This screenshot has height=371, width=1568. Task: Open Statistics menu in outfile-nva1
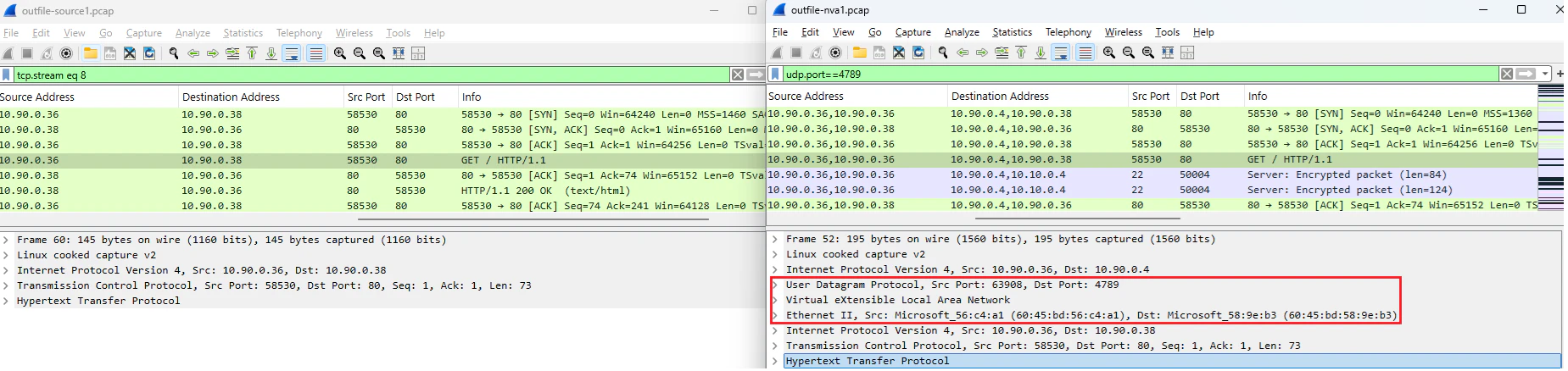coord(1012,32)
